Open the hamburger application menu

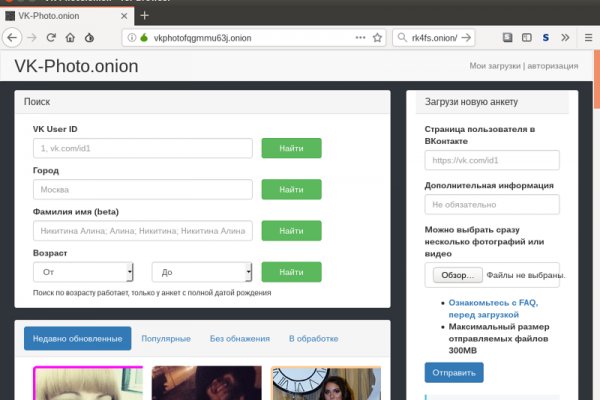click(588, 38)
